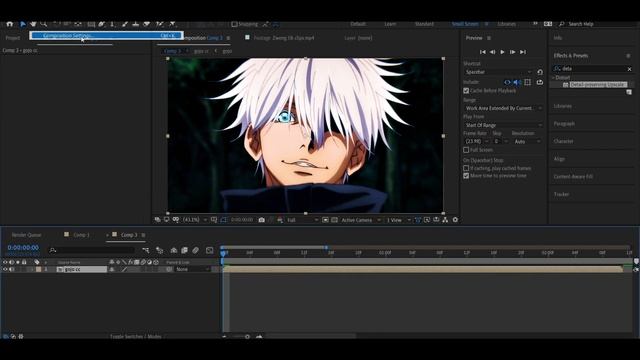This screenshot has height=360, width=640.
Task: Toggle Move time to preview time checkbox
Action: pyautogui.click(x=466, y=176)
